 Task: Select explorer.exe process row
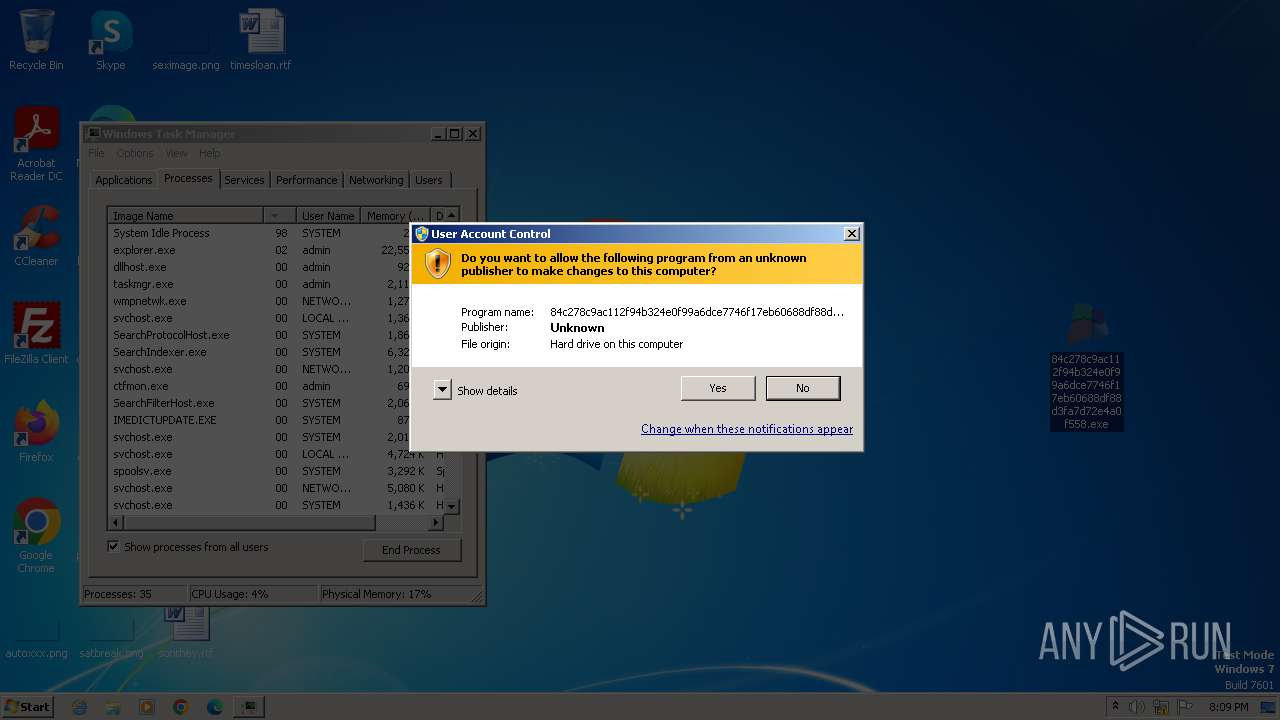coord(276,250)
